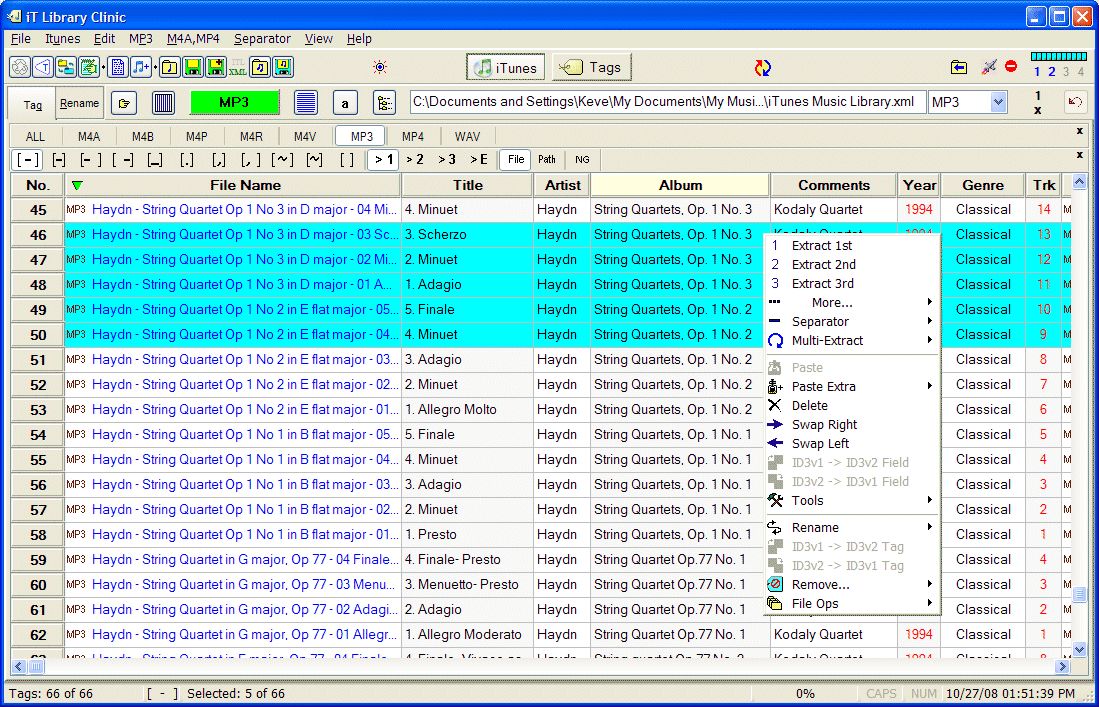
Task: Click the horizontal stripes button
Action: [x=306, y=103]
